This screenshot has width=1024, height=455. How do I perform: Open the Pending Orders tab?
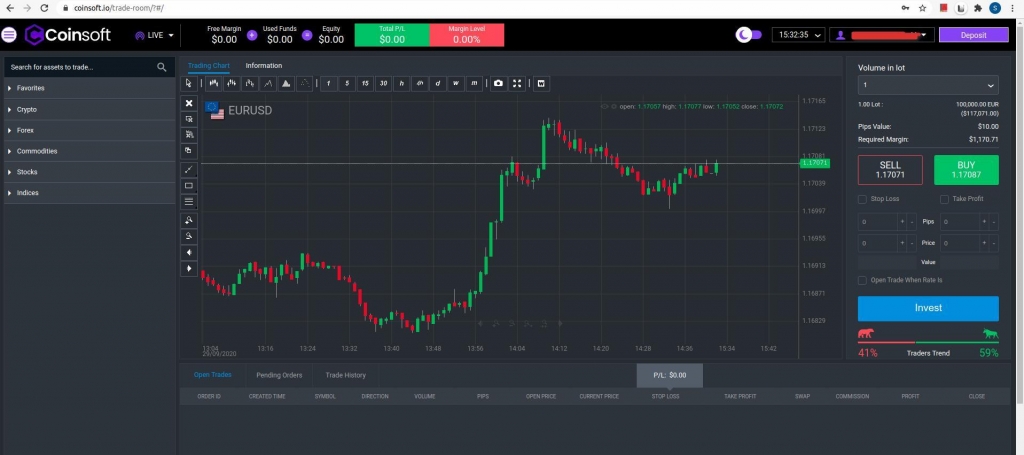pos(279,375)
